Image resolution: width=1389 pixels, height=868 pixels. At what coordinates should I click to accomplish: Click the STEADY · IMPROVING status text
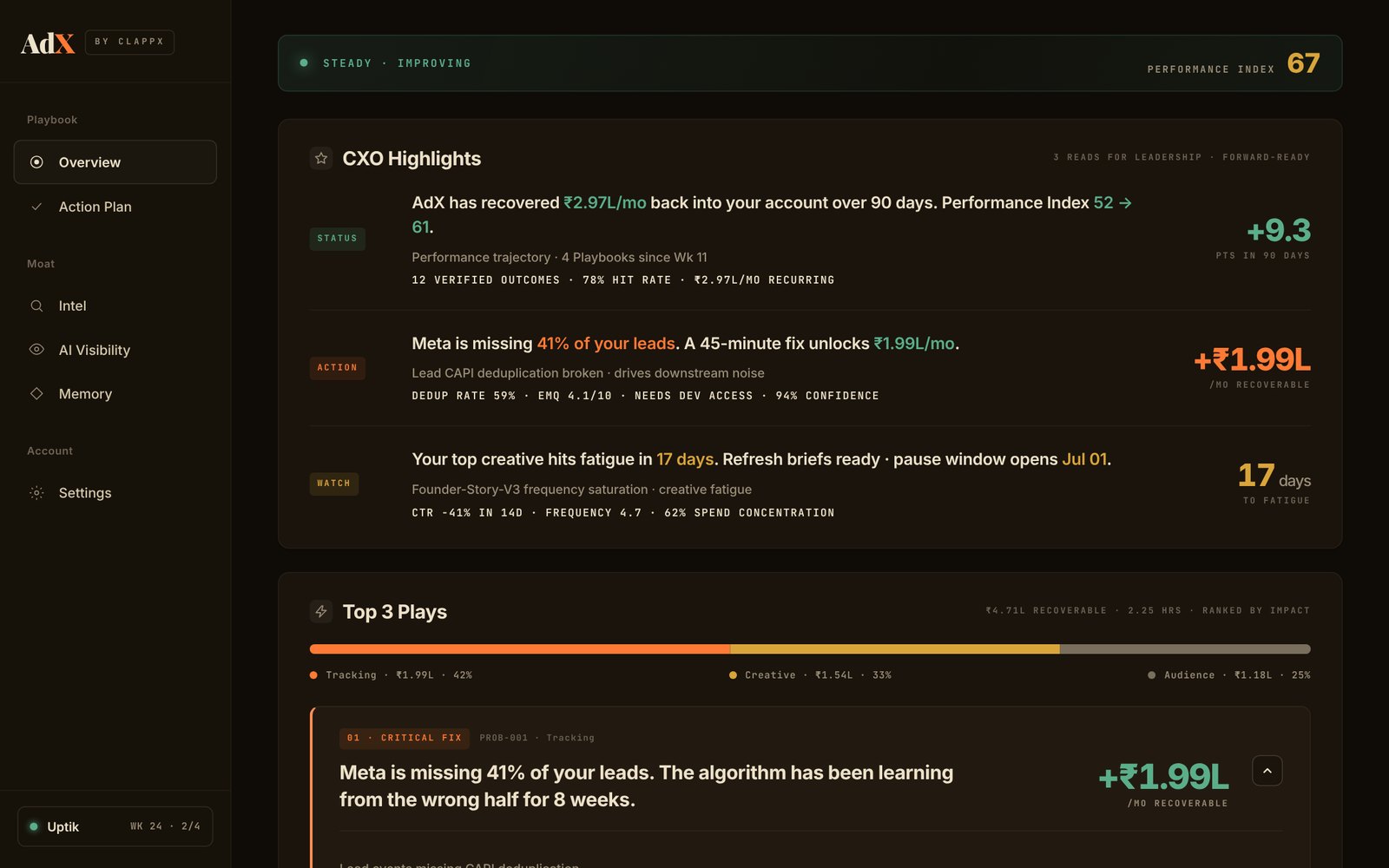(x=397, y=63)
